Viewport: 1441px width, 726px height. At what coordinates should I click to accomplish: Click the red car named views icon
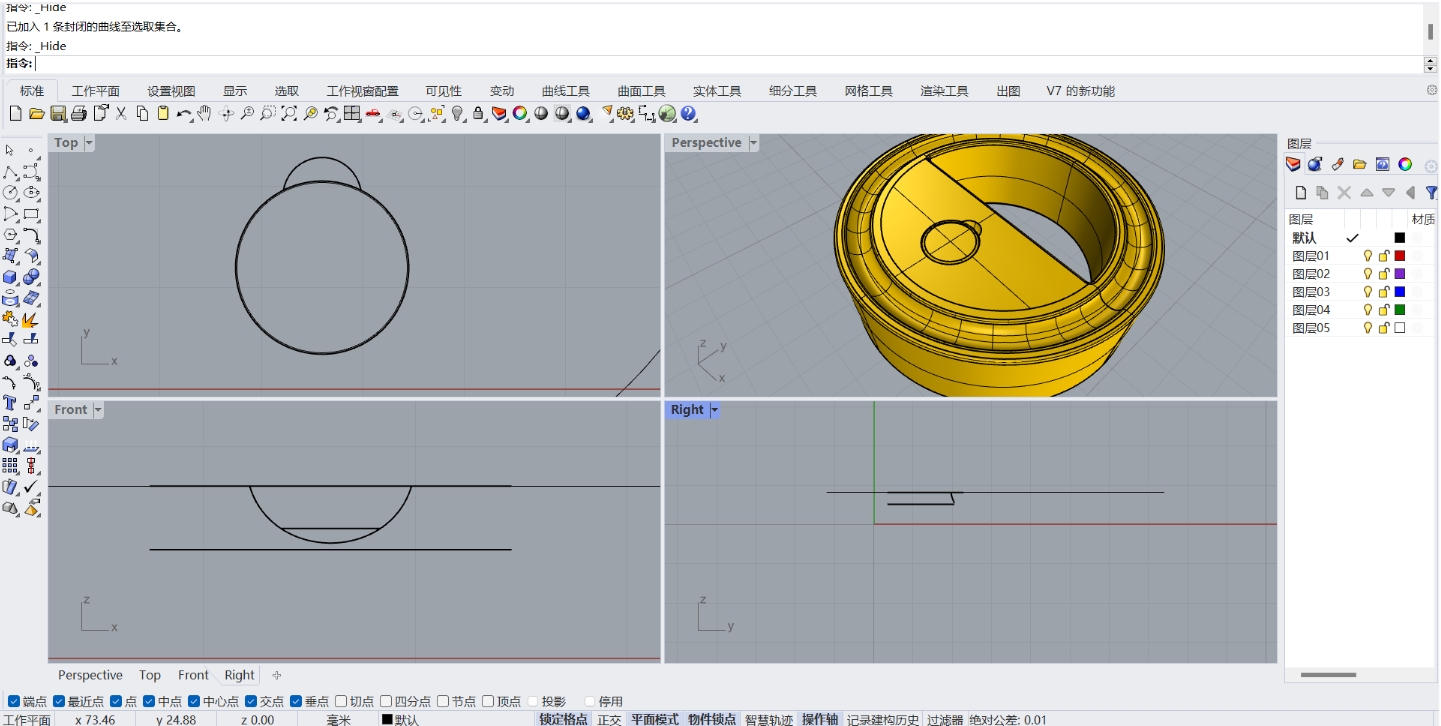click(373, 114)
